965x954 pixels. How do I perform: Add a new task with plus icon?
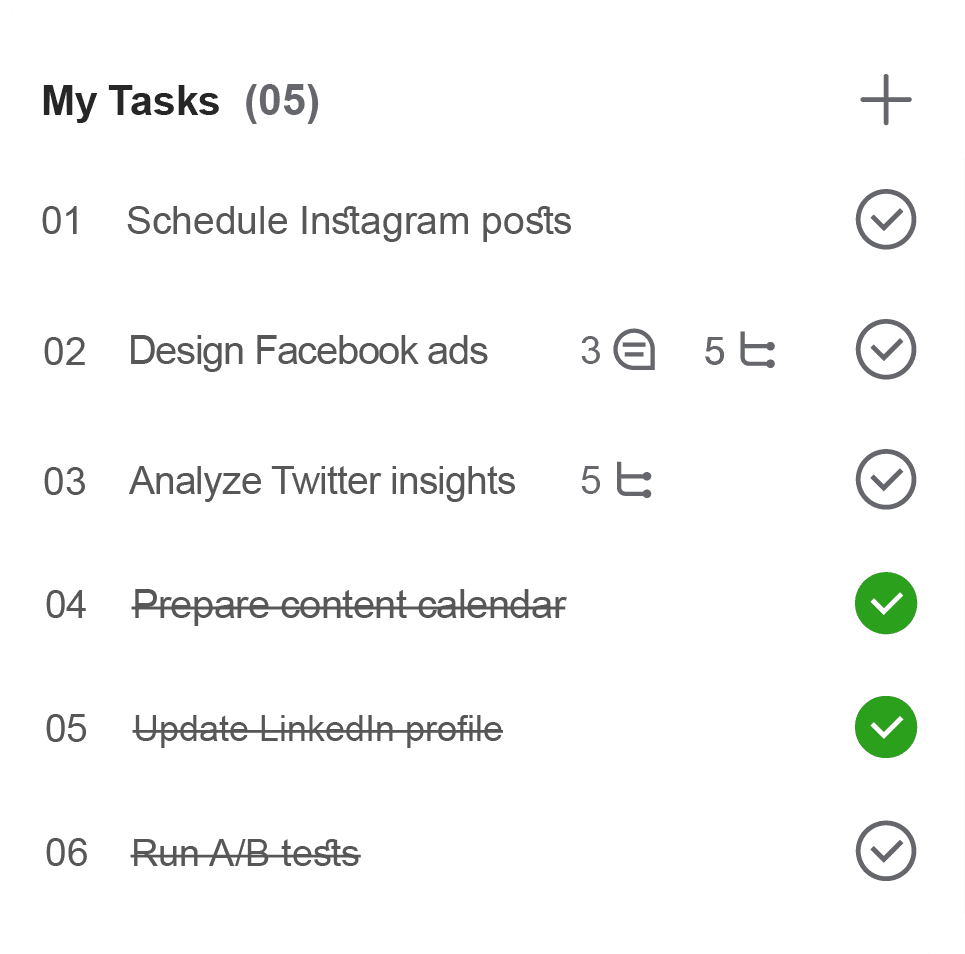(x=886, y=100)
